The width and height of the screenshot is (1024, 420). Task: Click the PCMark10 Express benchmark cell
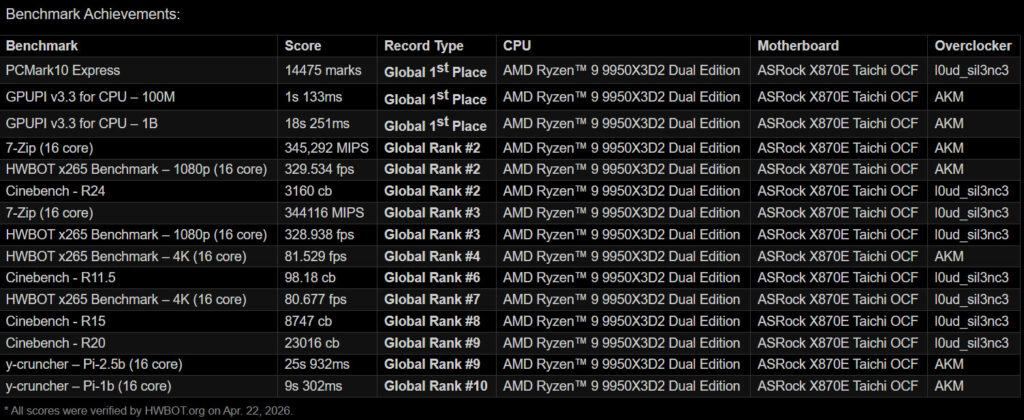tap(63, 71)
